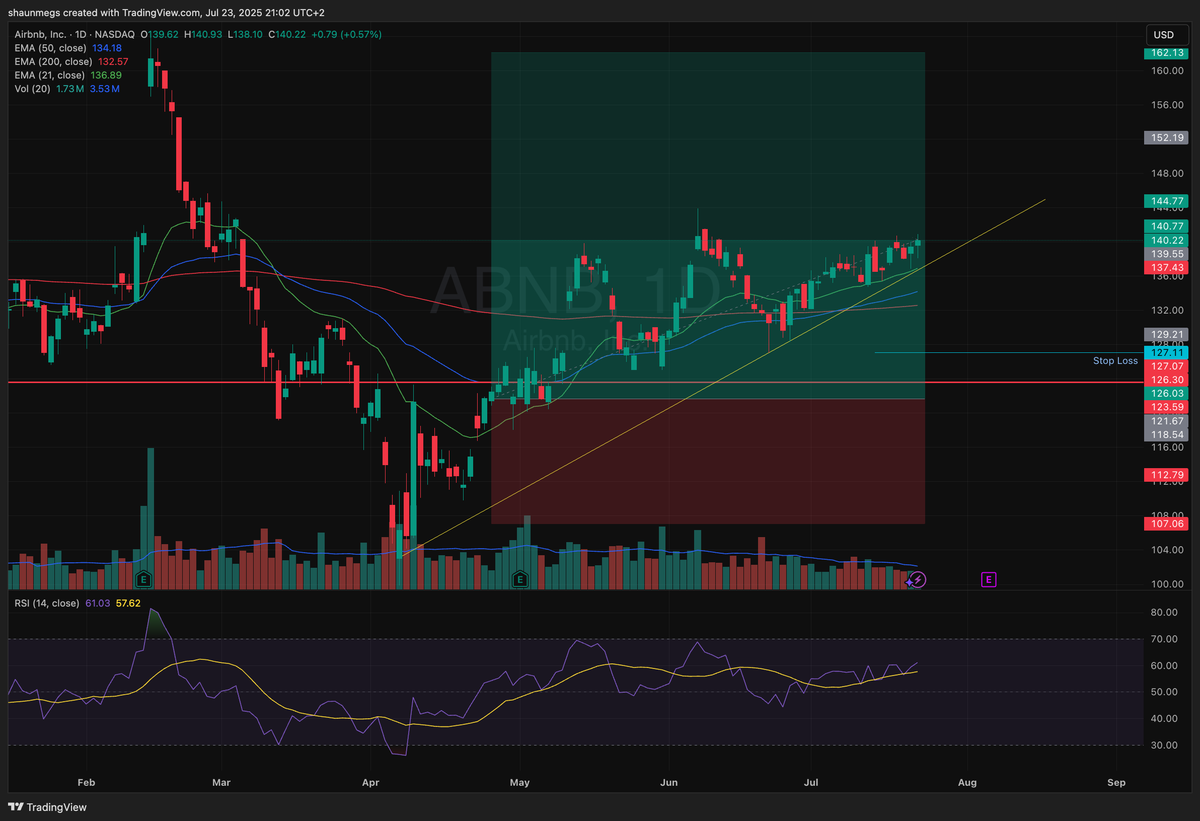1200x821 pixels.
Task: Click the EMA 50 value 134.18
Action: [x=106, y=48]
